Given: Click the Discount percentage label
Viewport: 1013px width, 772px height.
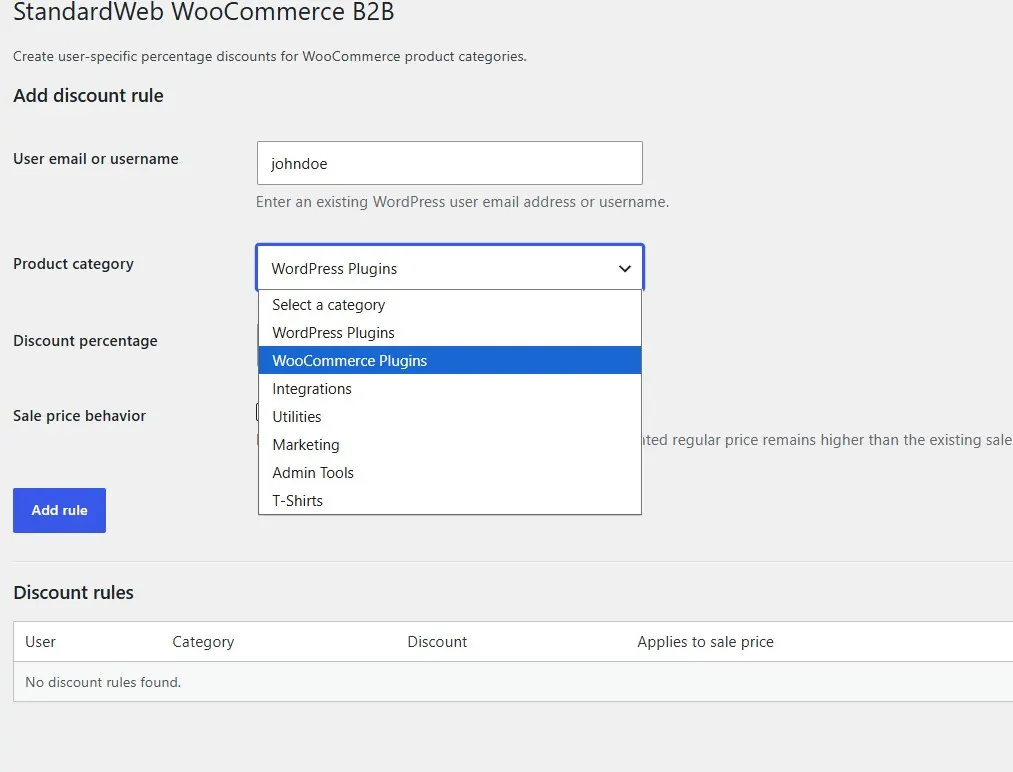Looking at the screenshot, I should click(x=85, y=340).
